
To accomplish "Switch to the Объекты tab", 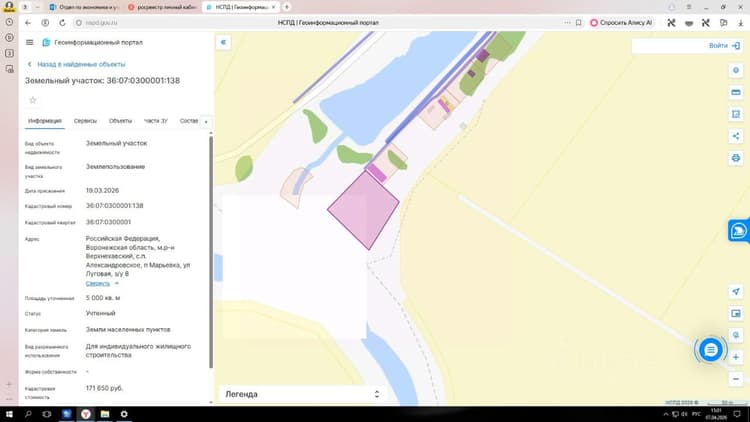I will pyautogui.click(x=120, y=121).
